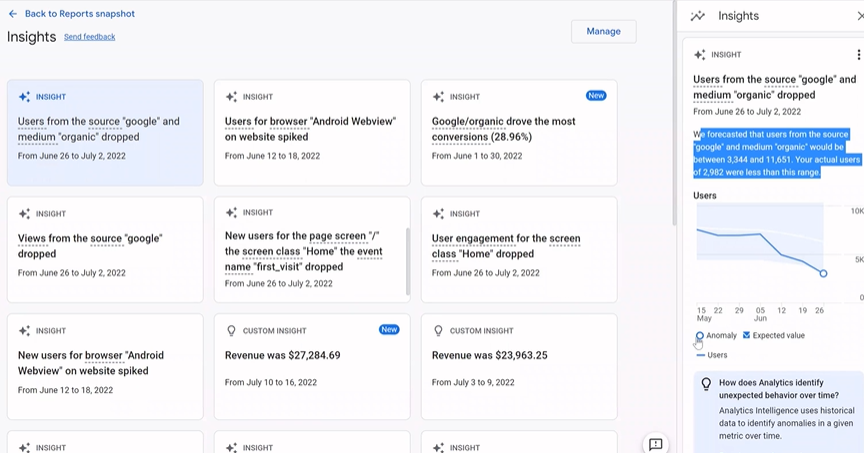This screenshot has width=864, height=453.
Task: Click lightbulb icon beside How does Analytics identify
Action: pos(706,384)
